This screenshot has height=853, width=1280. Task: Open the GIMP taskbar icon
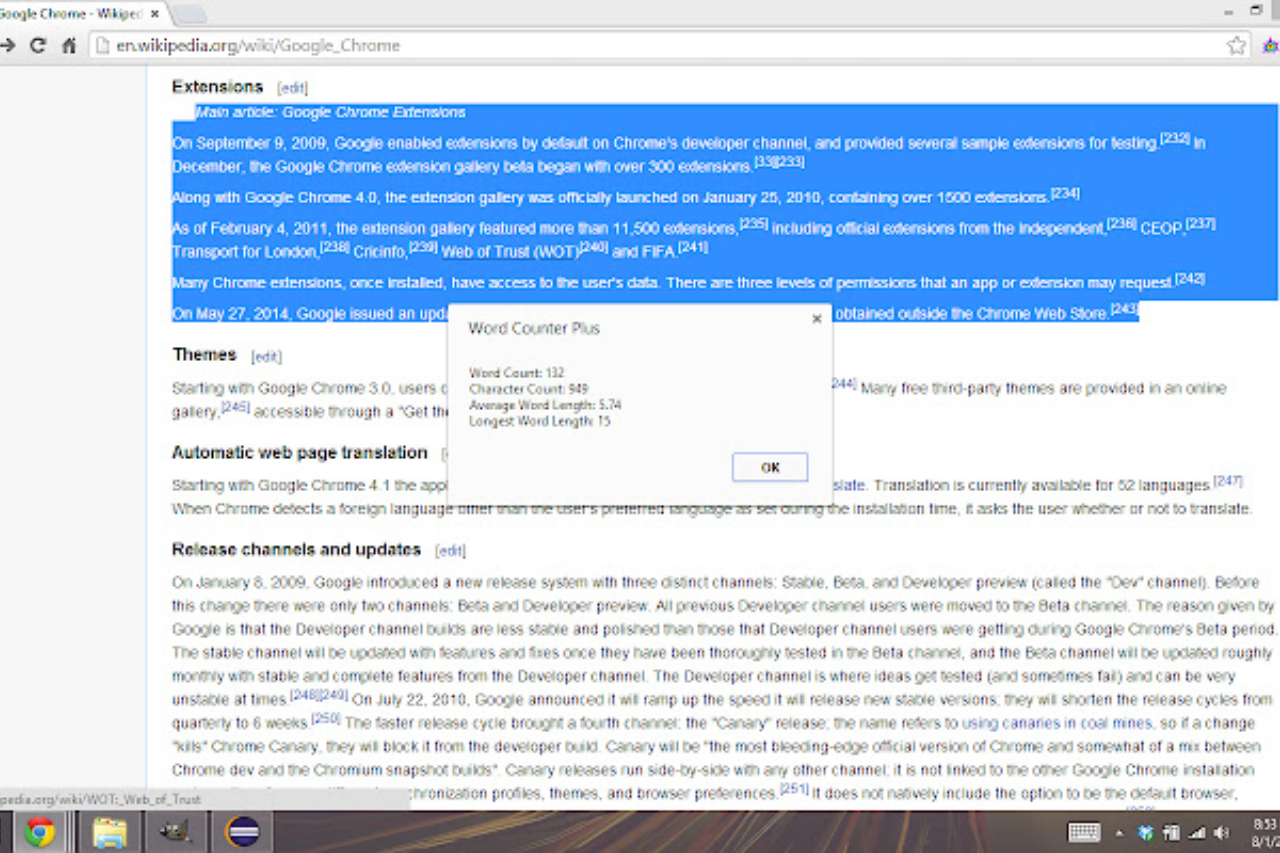point(177,832)
